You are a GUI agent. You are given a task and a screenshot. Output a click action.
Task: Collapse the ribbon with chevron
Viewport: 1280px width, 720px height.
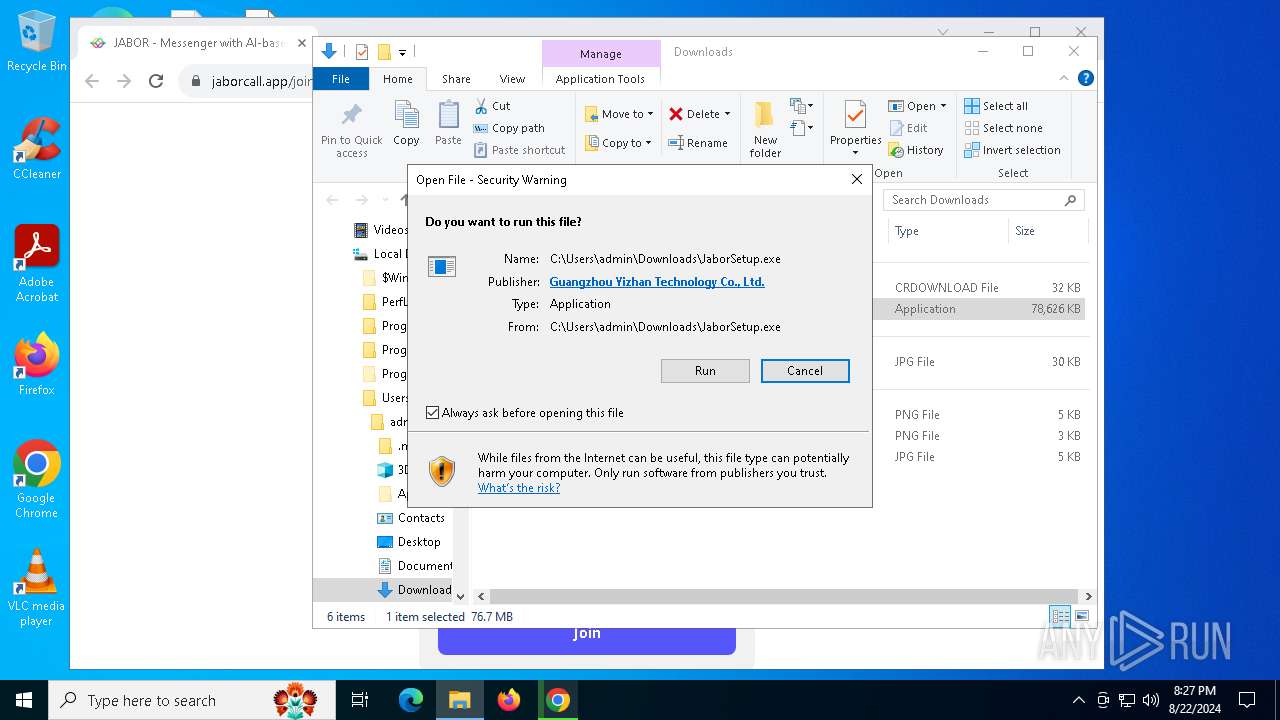tap(1064, 78)
